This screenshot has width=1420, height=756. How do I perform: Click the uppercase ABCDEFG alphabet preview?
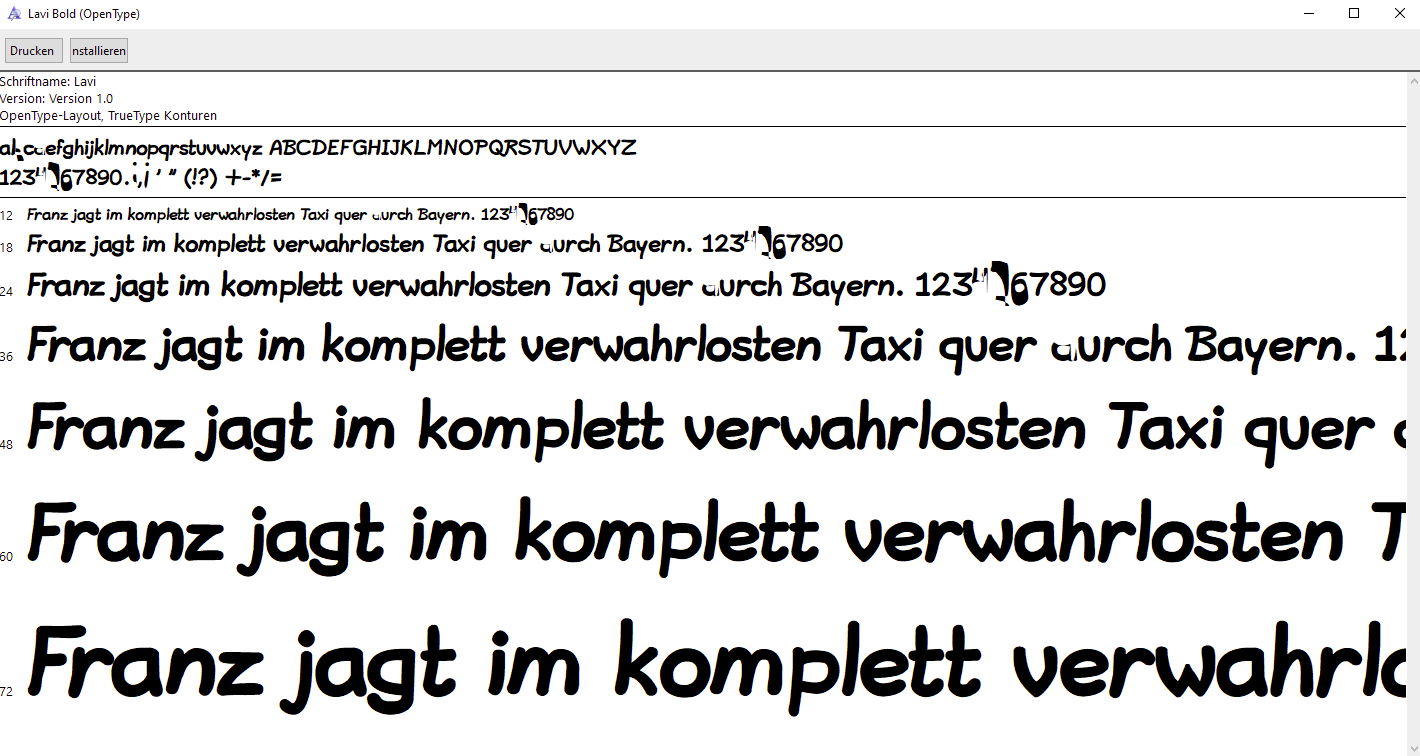click(x=452, y=148)
